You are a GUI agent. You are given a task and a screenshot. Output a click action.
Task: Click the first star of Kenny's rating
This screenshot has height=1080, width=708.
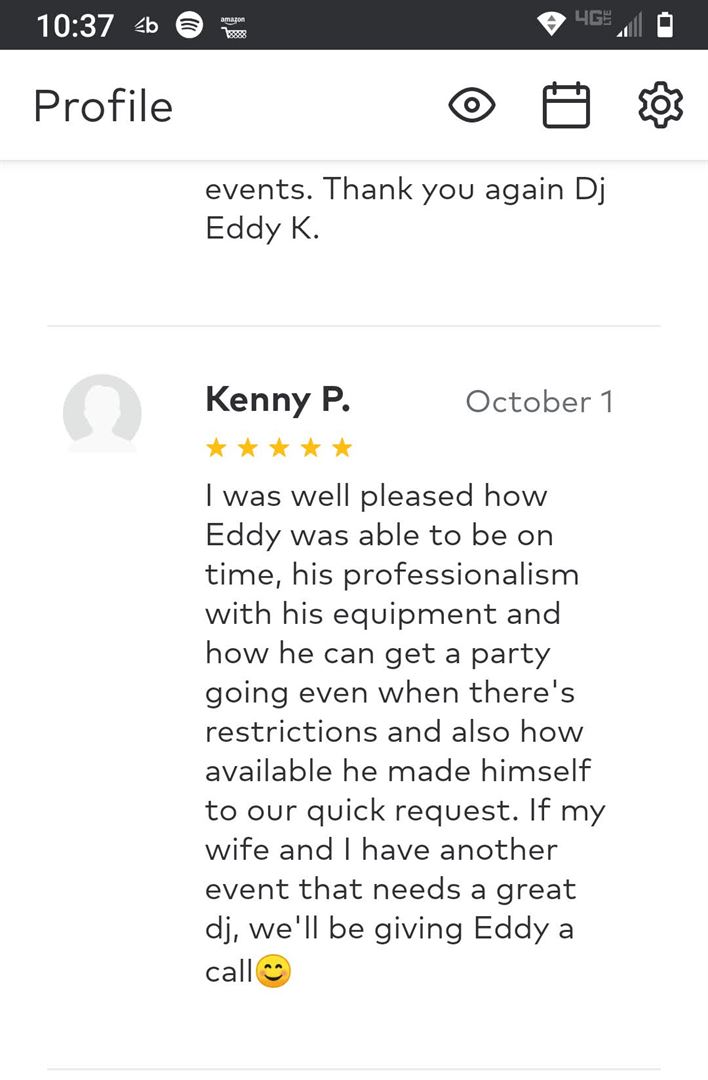coord(216,448)
